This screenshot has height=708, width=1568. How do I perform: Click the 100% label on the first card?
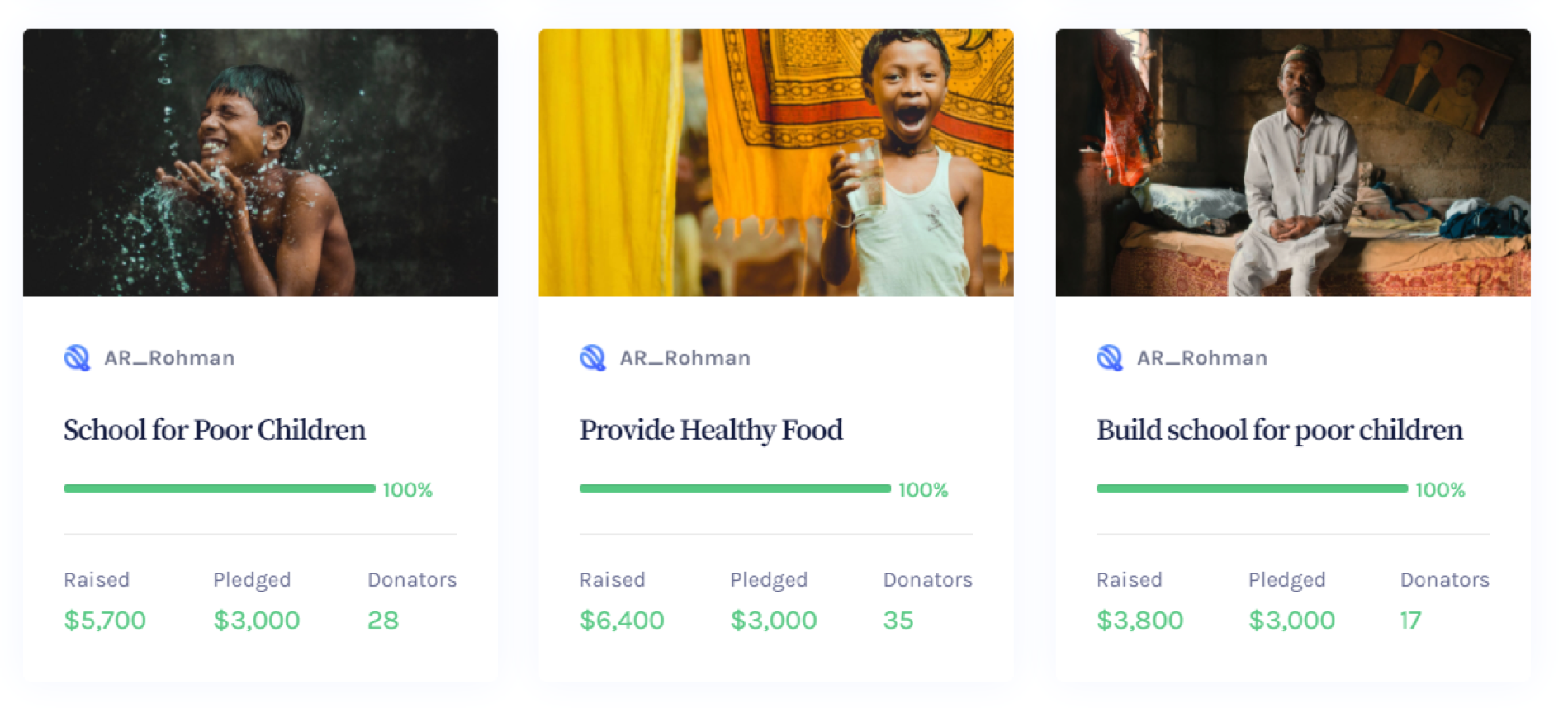tap(408, 490)
